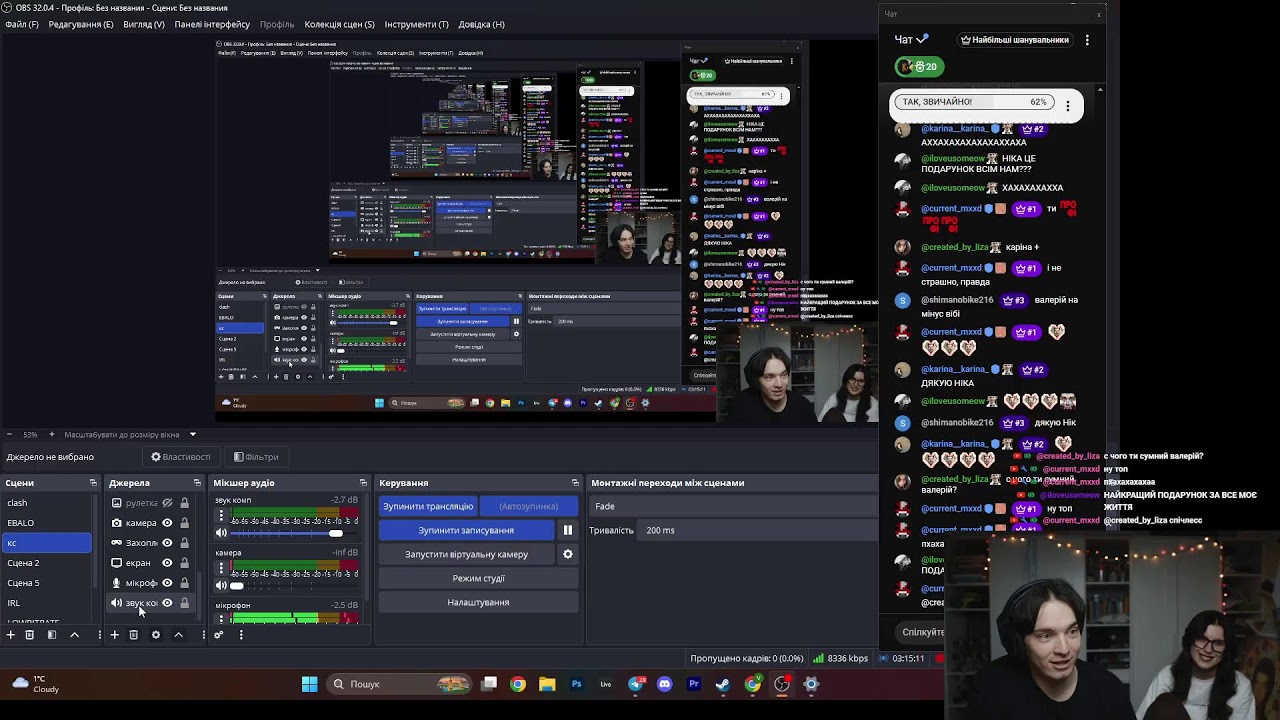Image resolution: width=1280 pixels, height=720 pixels.
Task: Open Steam from the taskbar
Action: coord(723,684)
